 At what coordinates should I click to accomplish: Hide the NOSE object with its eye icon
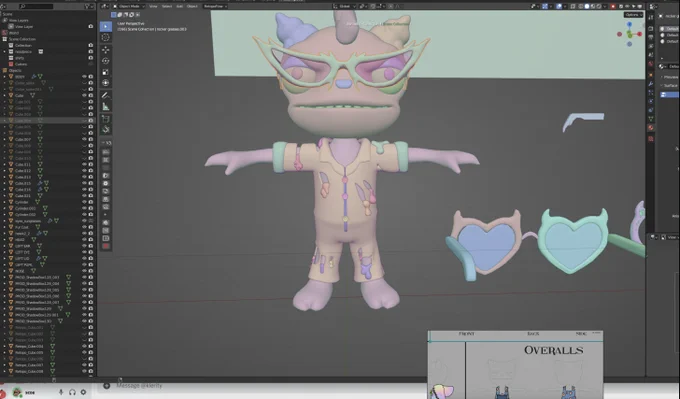click(x=85, y=271)
